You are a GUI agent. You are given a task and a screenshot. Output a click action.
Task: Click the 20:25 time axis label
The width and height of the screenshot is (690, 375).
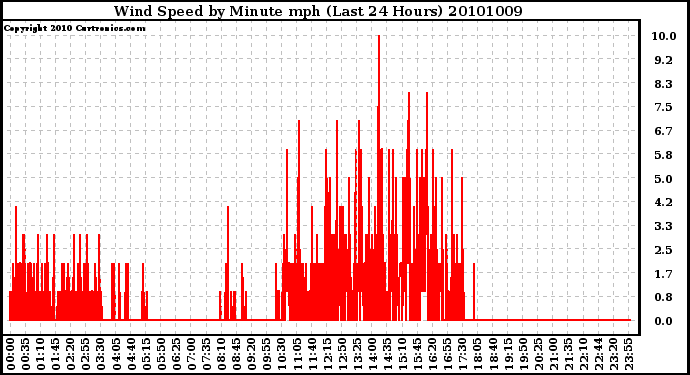pyautogui.click(x=537, y=355)
